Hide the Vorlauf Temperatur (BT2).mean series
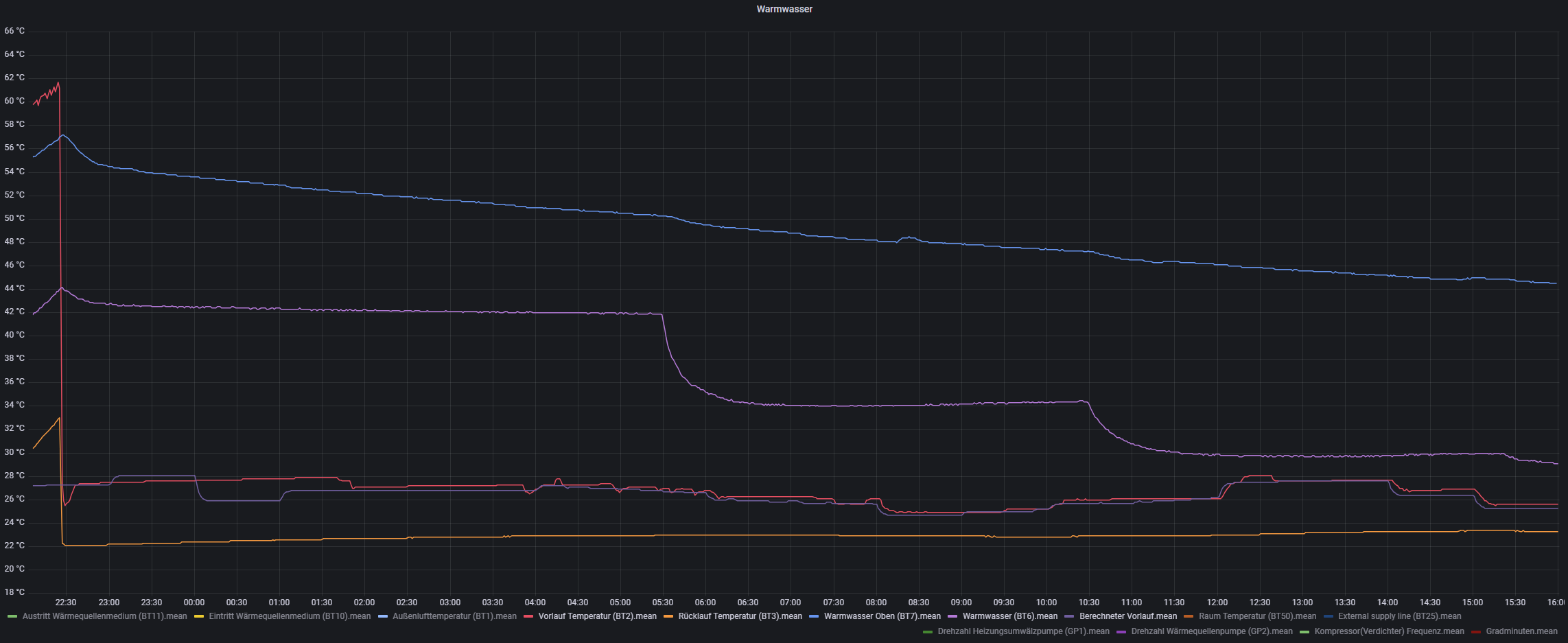This screenshot has width=1568, height=643. tap(597, 616)
